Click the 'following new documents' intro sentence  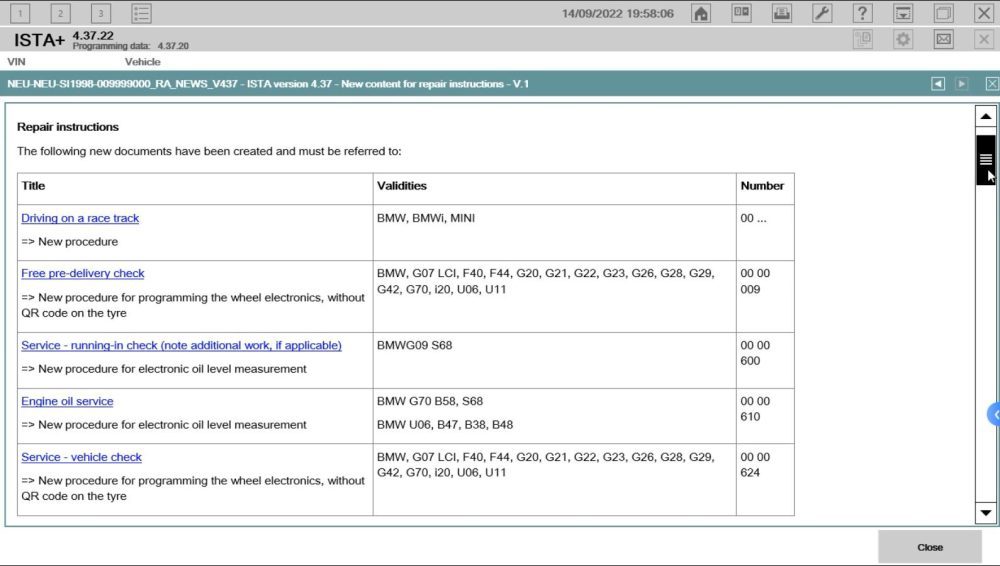pos(209,151)
